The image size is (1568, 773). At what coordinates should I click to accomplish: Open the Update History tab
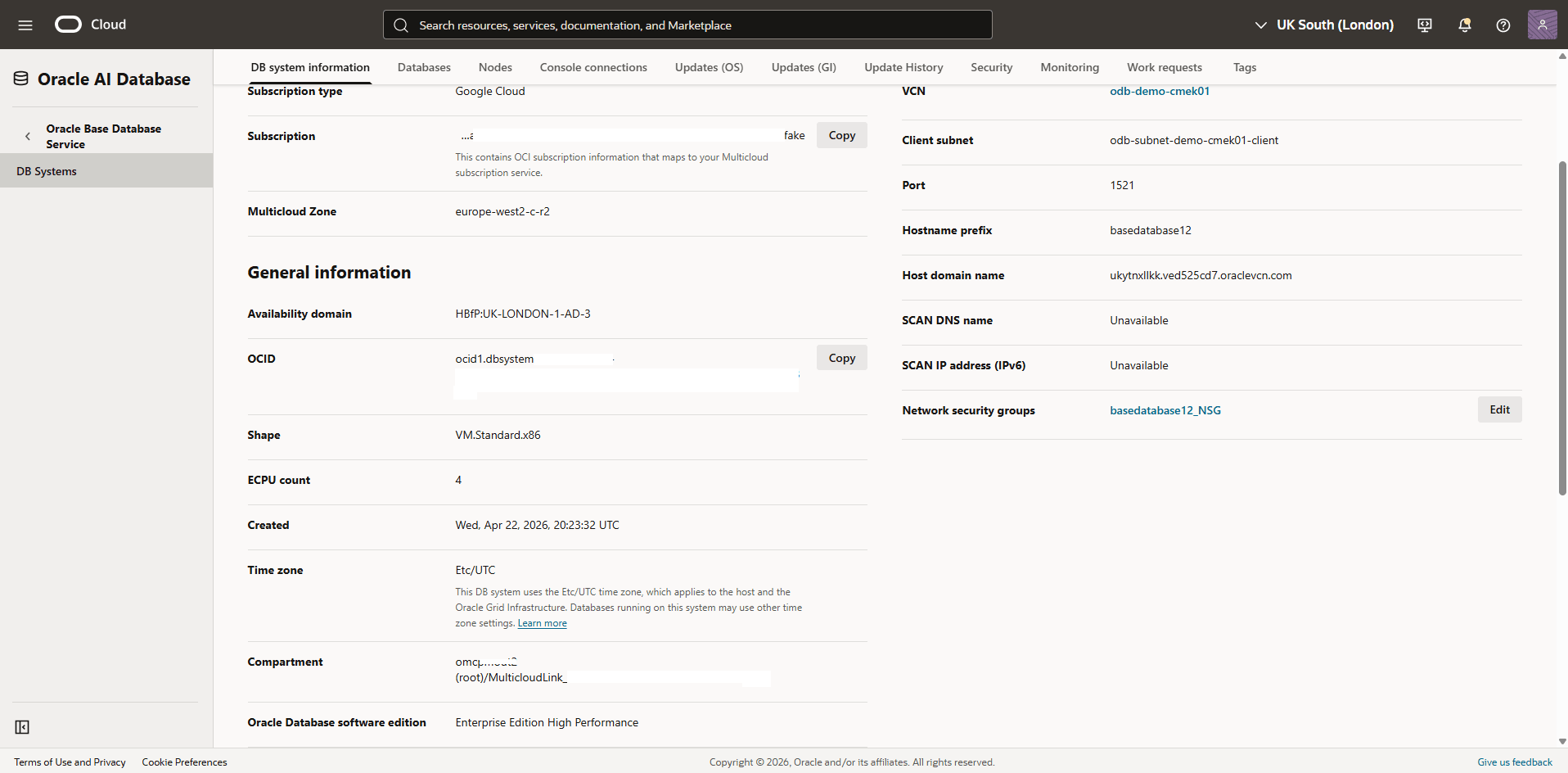click(x=903, y=67)
